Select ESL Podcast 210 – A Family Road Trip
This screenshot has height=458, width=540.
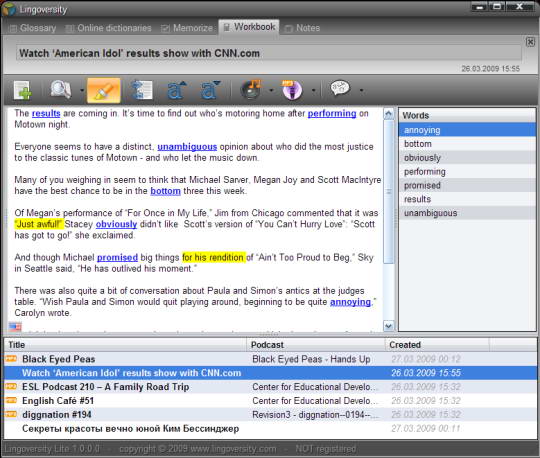tap(270, 387)
